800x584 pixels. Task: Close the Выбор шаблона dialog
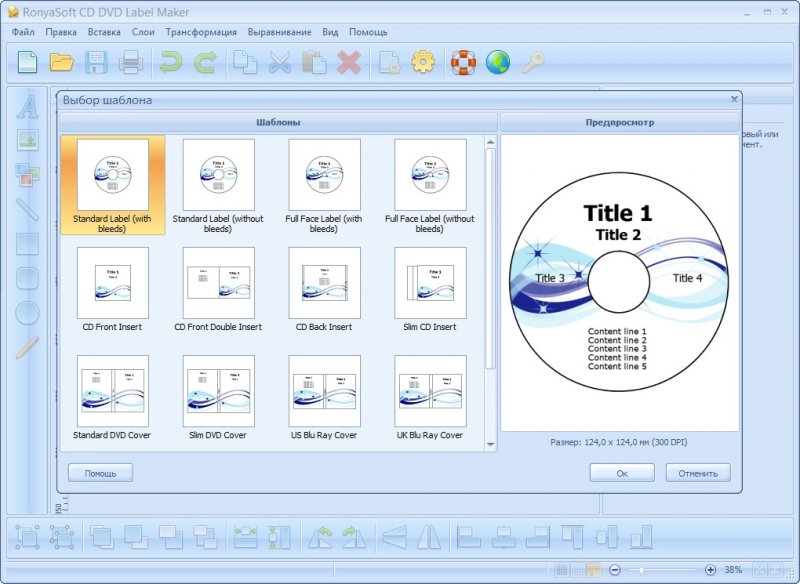point(734,99)
